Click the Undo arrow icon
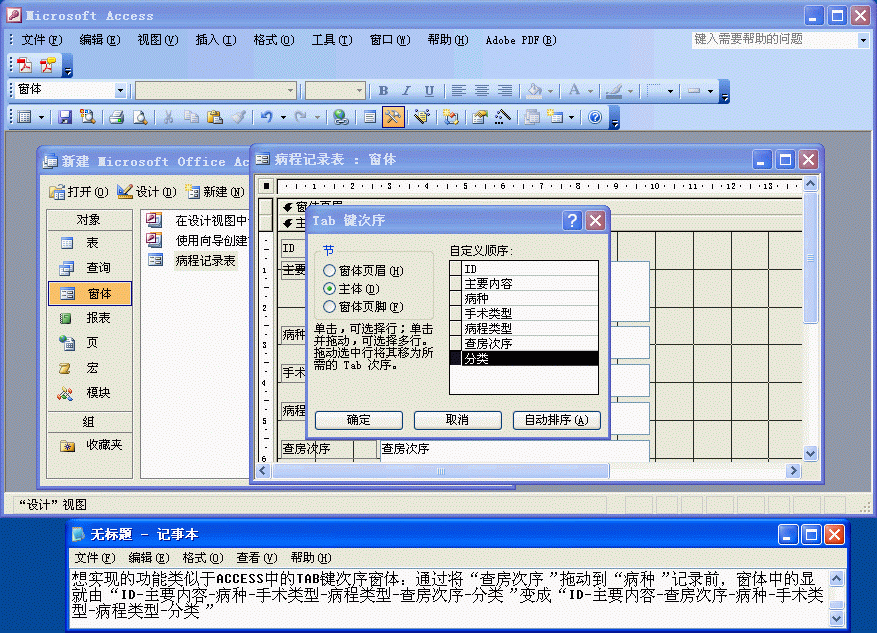Viewport: 877px width, 633px height. (x=266, y=117)
